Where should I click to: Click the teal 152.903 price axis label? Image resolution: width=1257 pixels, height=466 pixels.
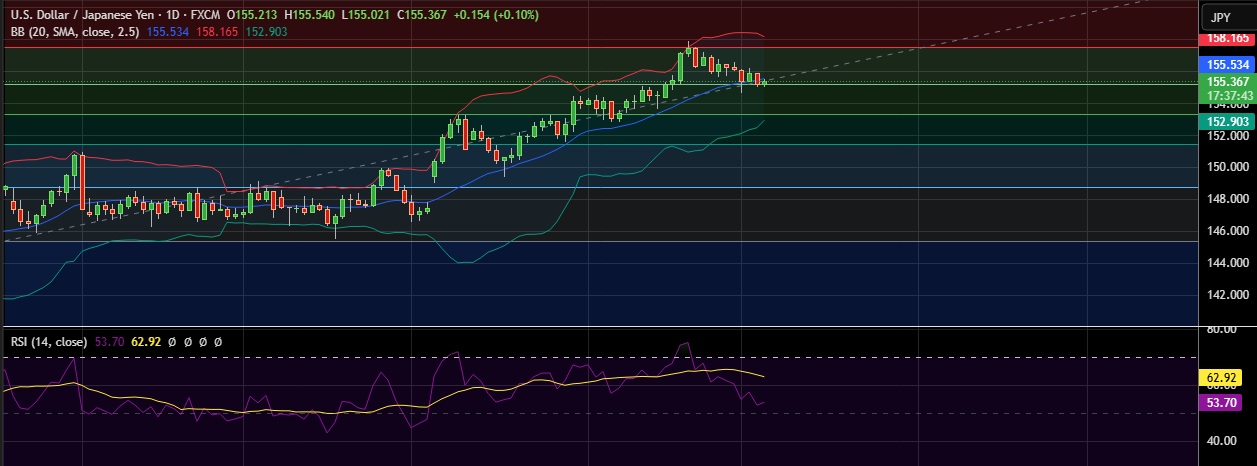[1225, 121]
